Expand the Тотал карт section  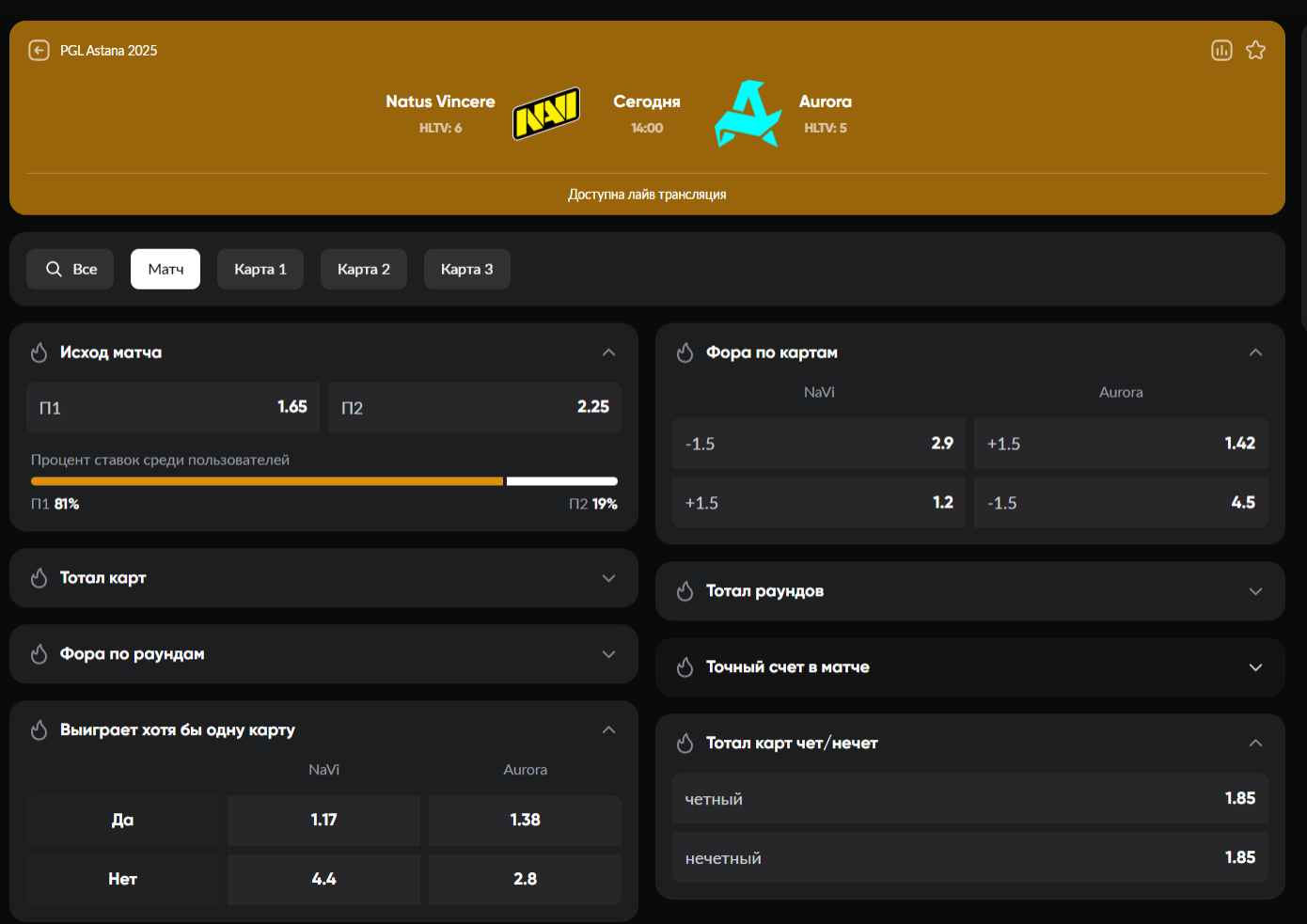[x=608, y=578]
